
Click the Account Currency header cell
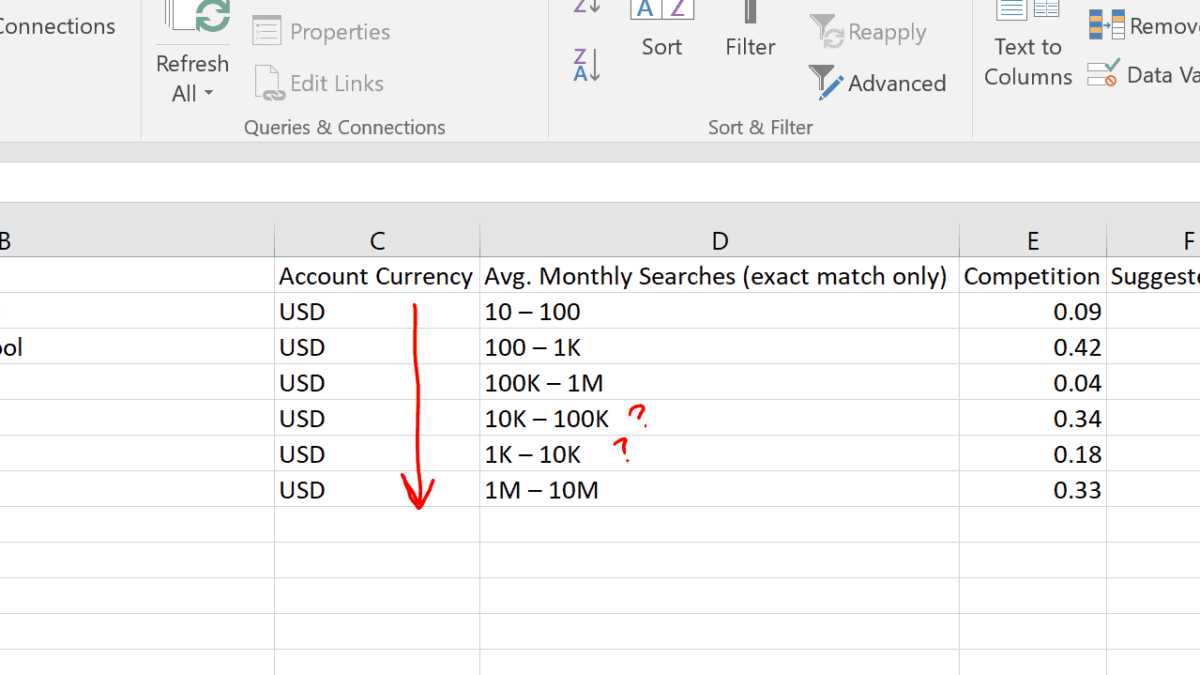(x=377, y=276)
